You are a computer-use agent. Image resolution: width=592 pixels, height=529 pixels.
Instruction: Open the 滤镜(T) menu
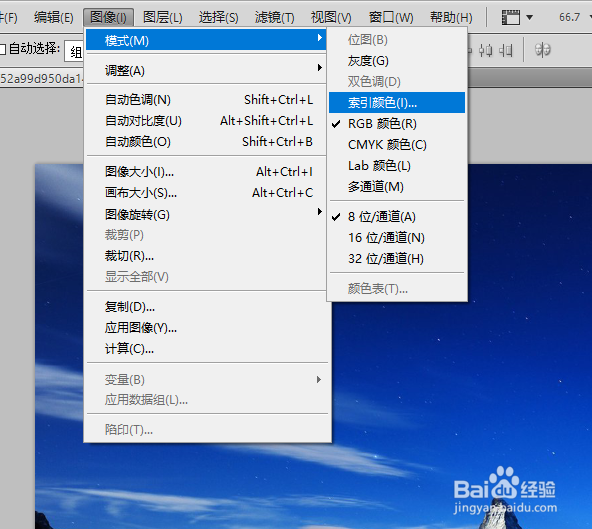[274, 17]
